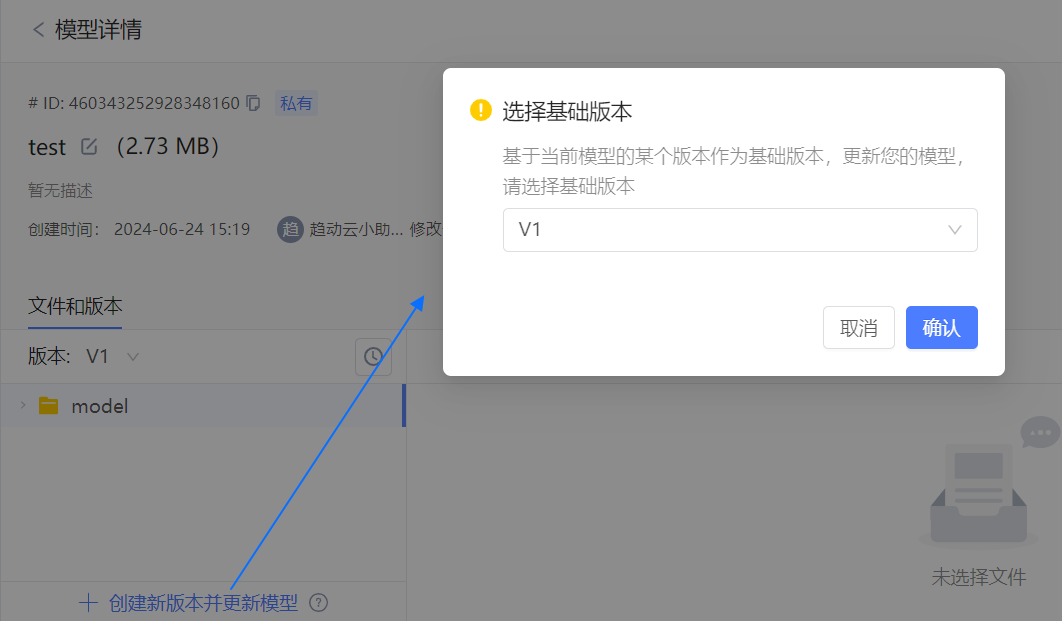Expand the model folder tree arrow

tap(23, 405)
